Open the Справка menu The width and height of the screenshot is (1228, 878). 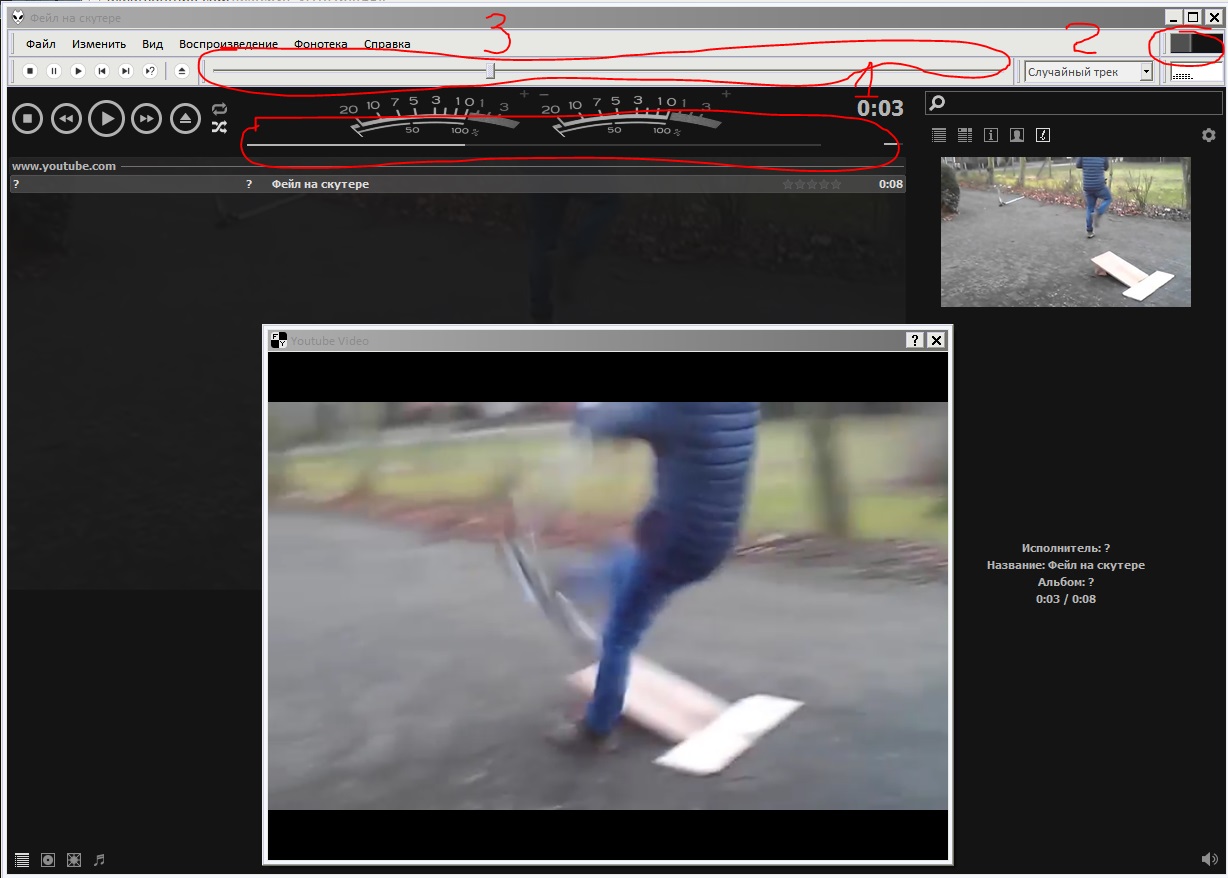[387, 44]
